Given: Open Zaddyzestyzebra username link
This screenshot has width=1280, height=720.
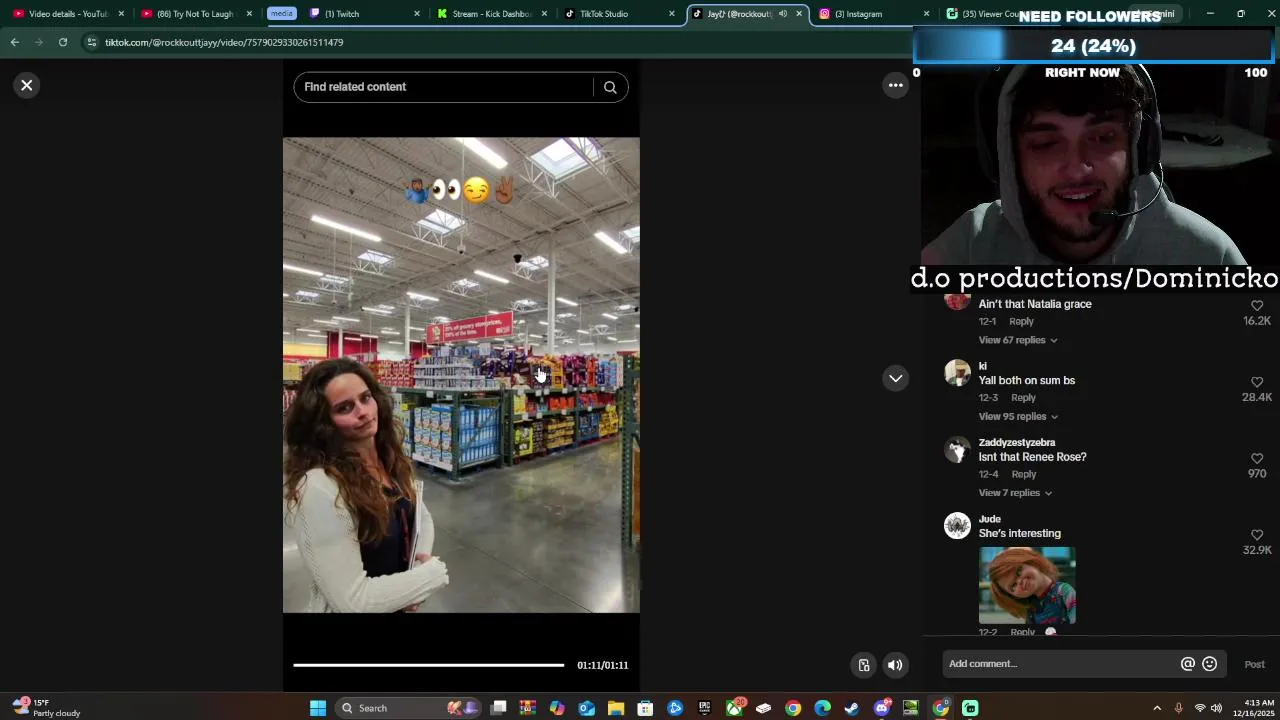Looking at the screenshot, I should click(x=1017, y=442).
